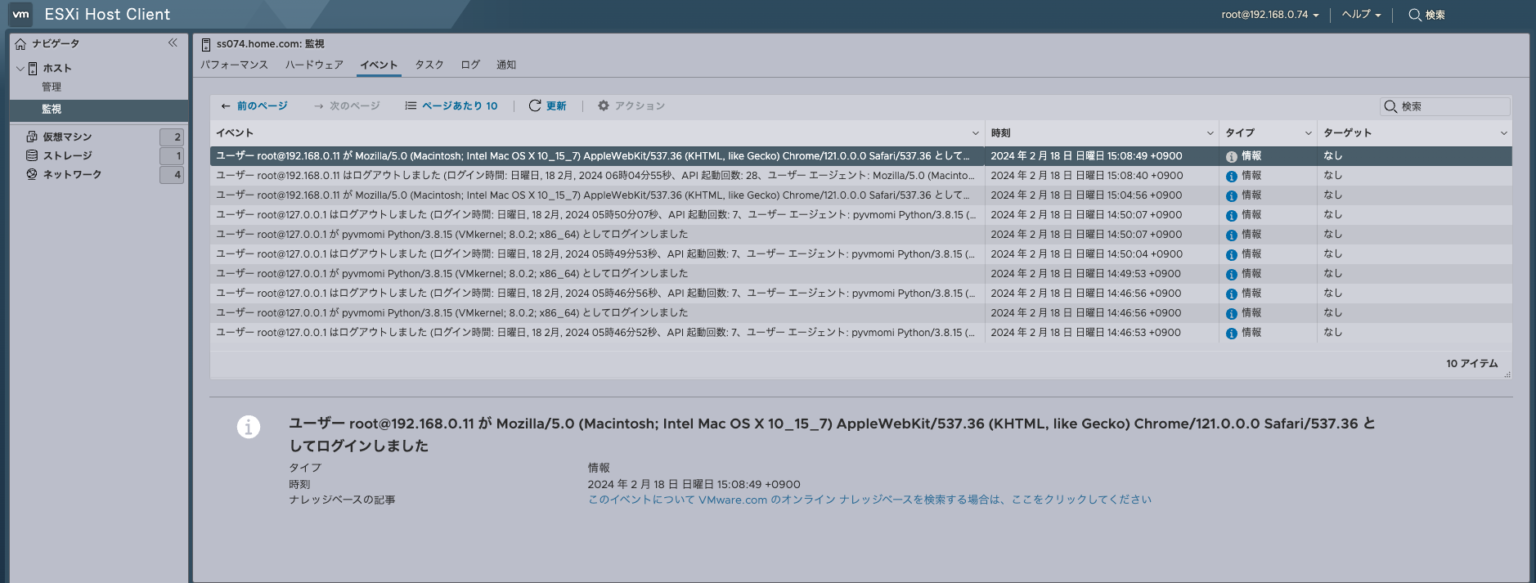The image size is (1536, 583).
Task: Click info icon on 14:49:53 event row
Action: click(x=1231, y=274)
